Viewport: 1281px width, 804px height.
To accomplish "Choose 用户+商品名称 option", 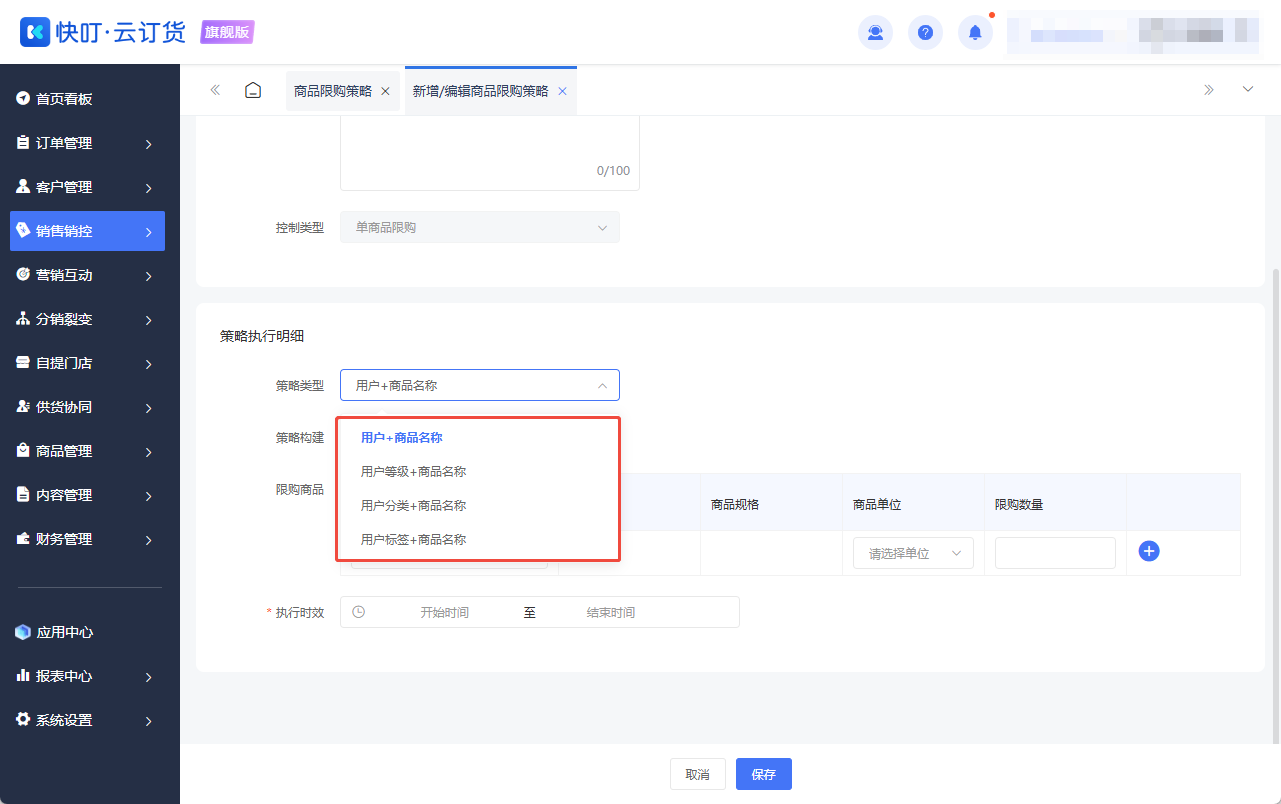I will (478, 438).
